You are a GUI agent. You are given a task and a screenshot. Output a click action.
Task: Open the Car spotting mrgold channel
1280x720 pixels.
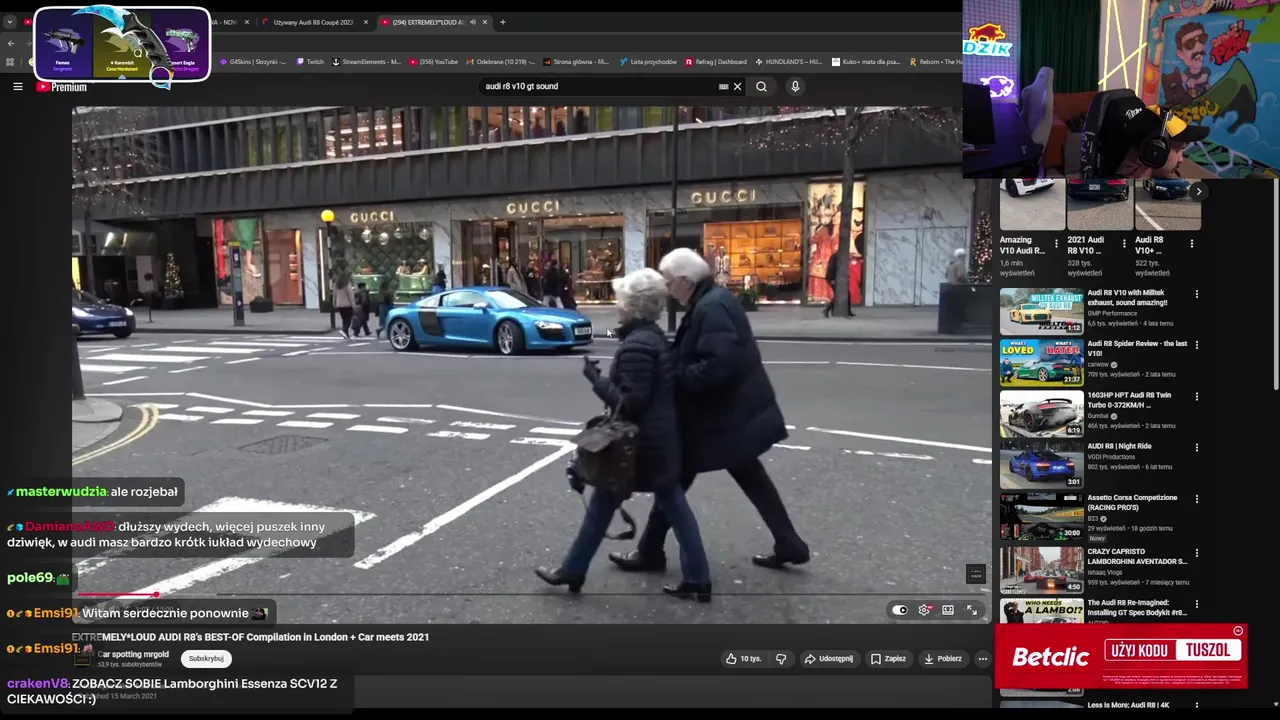tap(133, 655)
